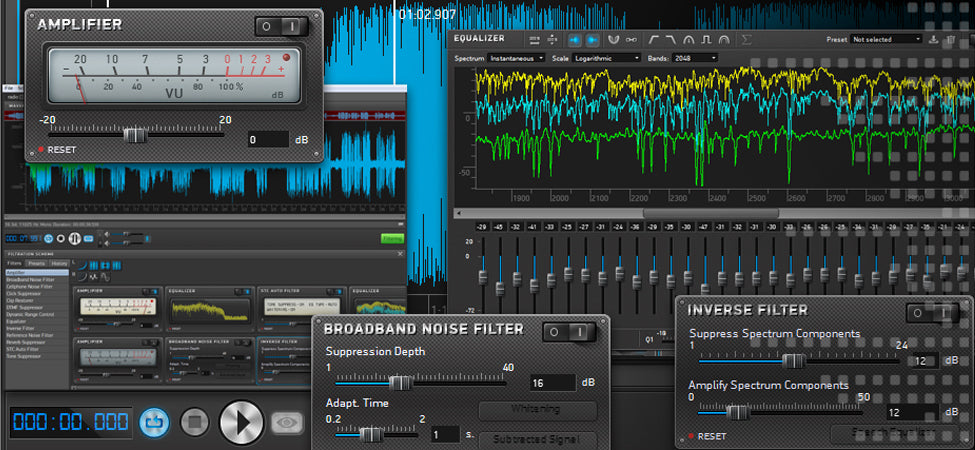The height and width of the screenshot is (450, 975).
Task: Toggle the Inverse Filter on/off switch
Action: [932, 313]
